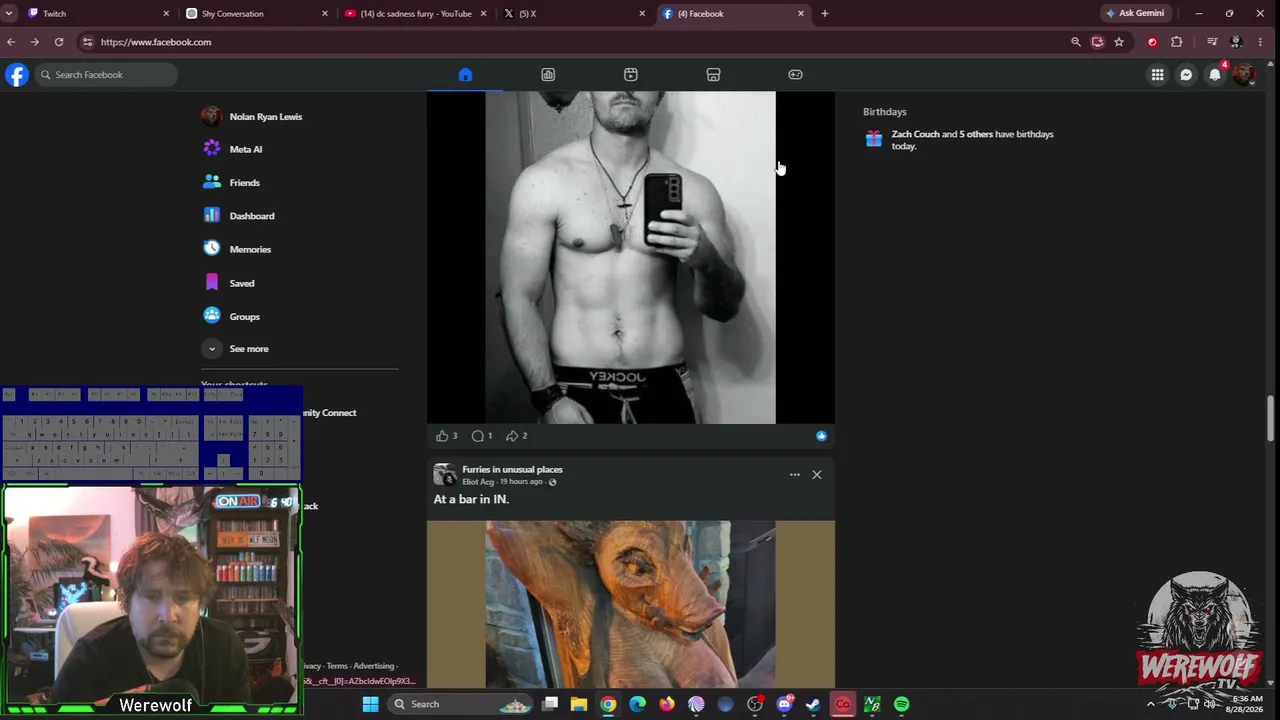Share the mirror selfie post

pyautogui.click(x=512, y=436)
